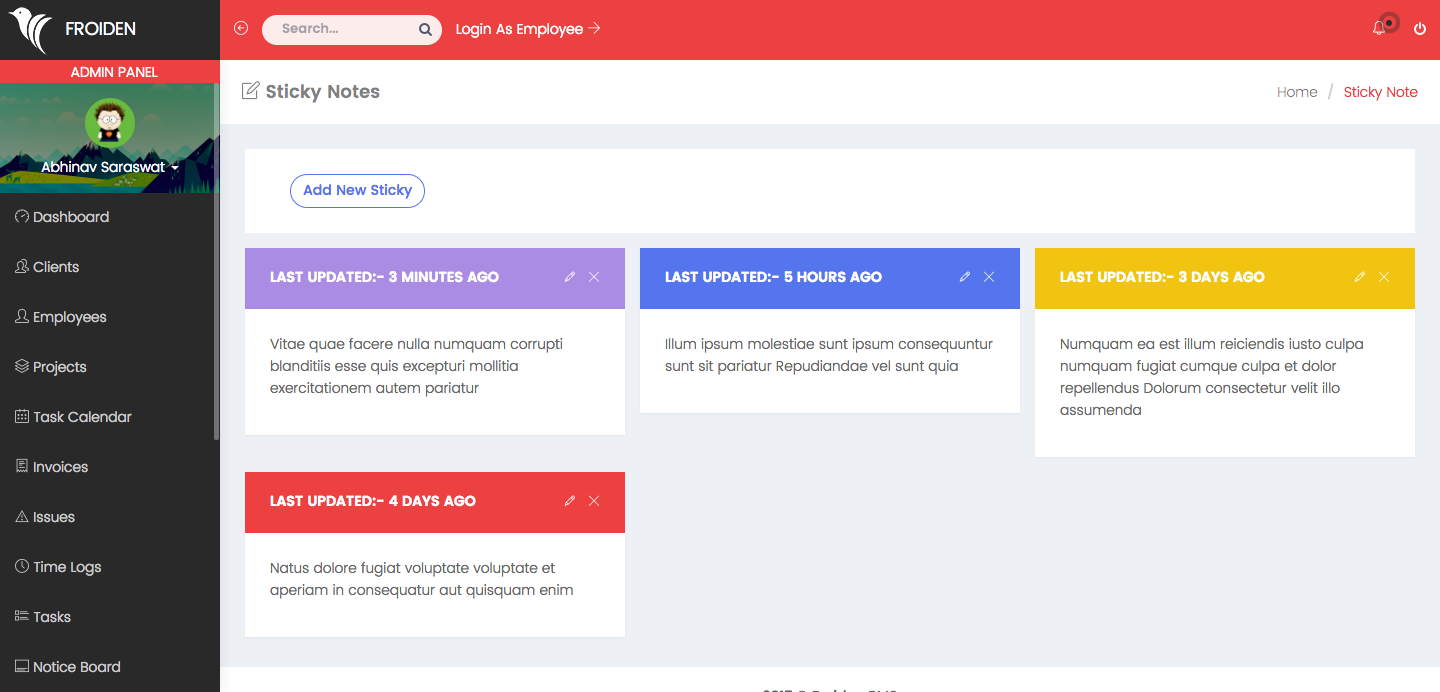Click the search magnifier icon

425,30
